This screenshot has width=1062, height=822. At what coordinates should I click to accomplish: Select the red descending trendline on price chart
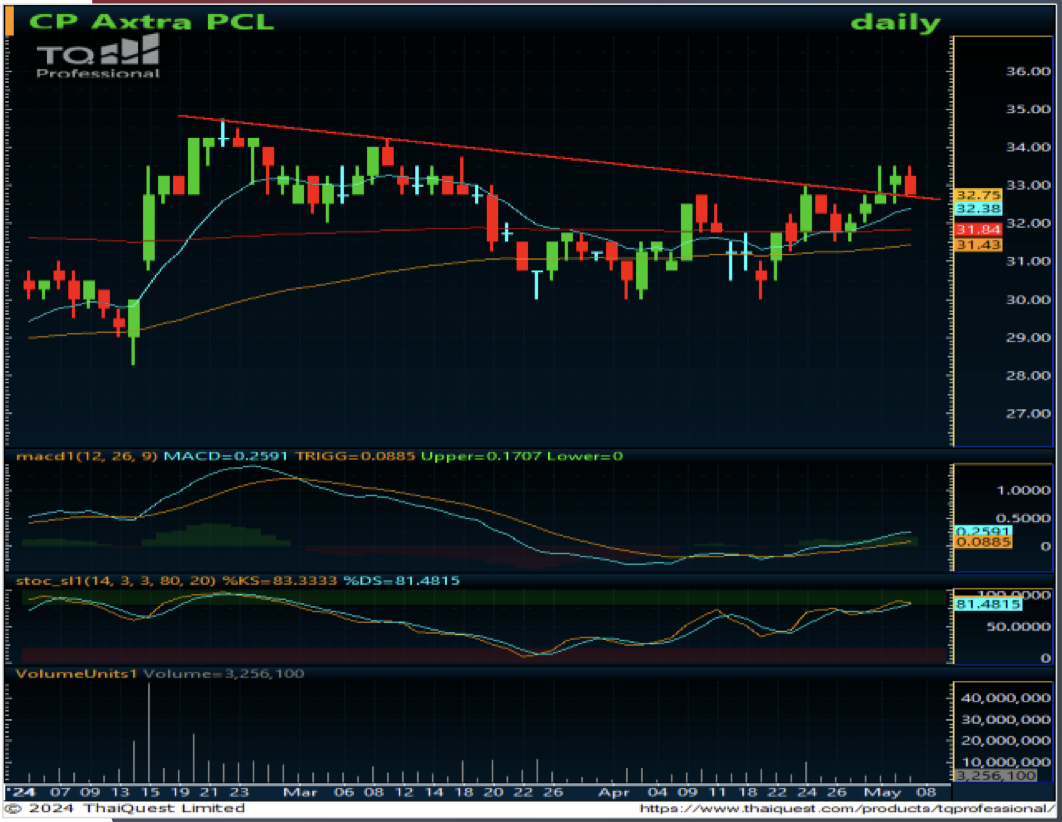(559, 158)
